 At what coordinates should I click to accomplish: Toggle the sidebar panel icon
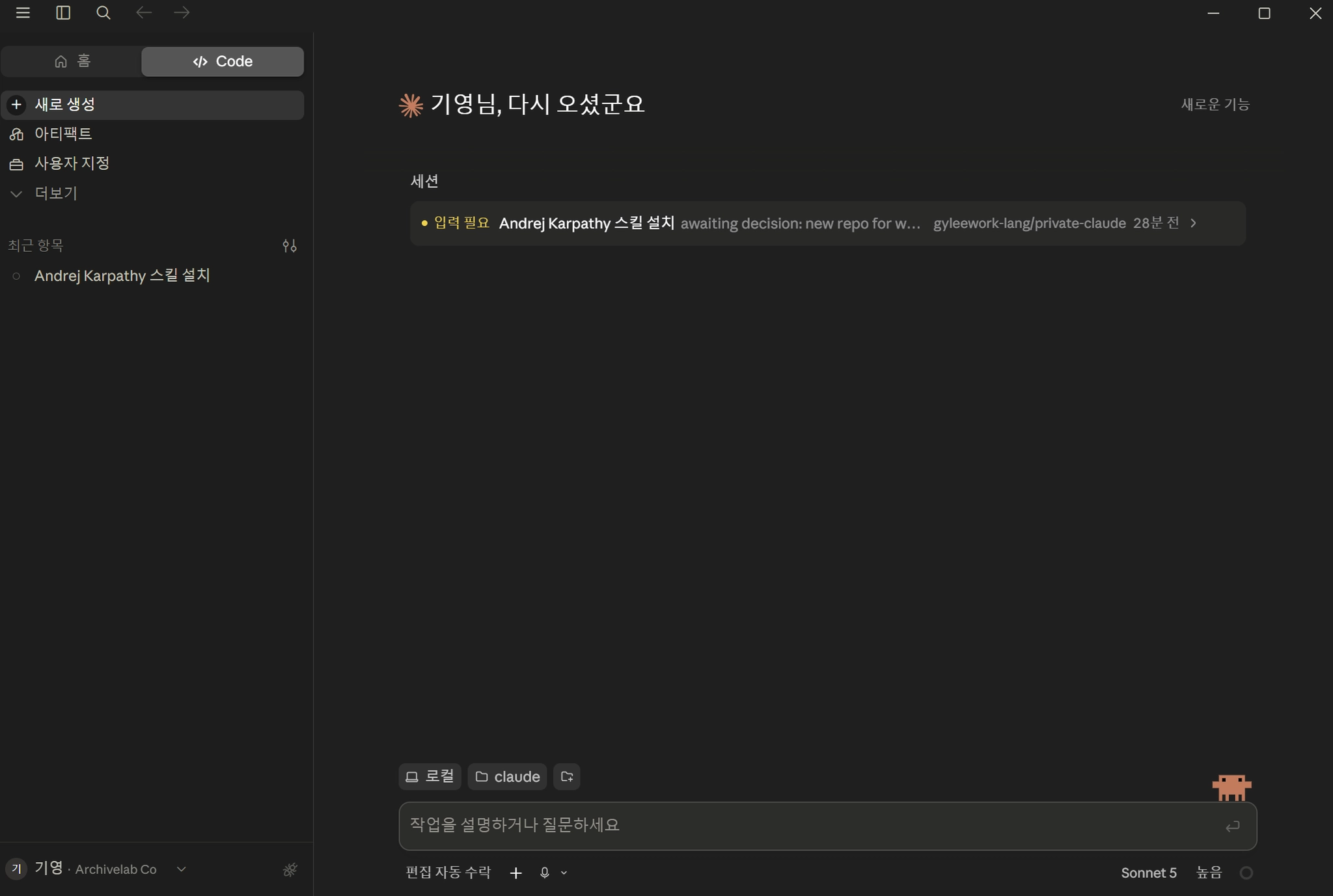pos(63,13)
